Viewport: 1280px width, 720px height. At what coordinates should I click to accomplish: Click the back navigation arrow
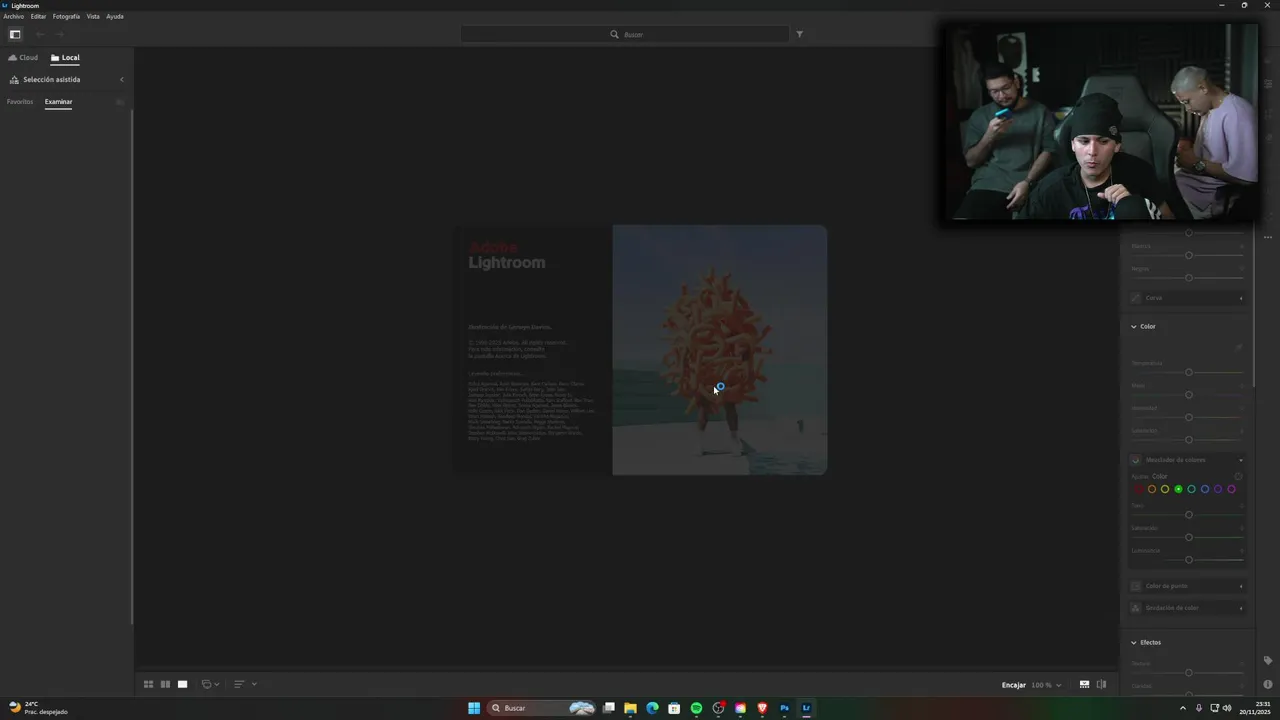(x=41, y=34)
